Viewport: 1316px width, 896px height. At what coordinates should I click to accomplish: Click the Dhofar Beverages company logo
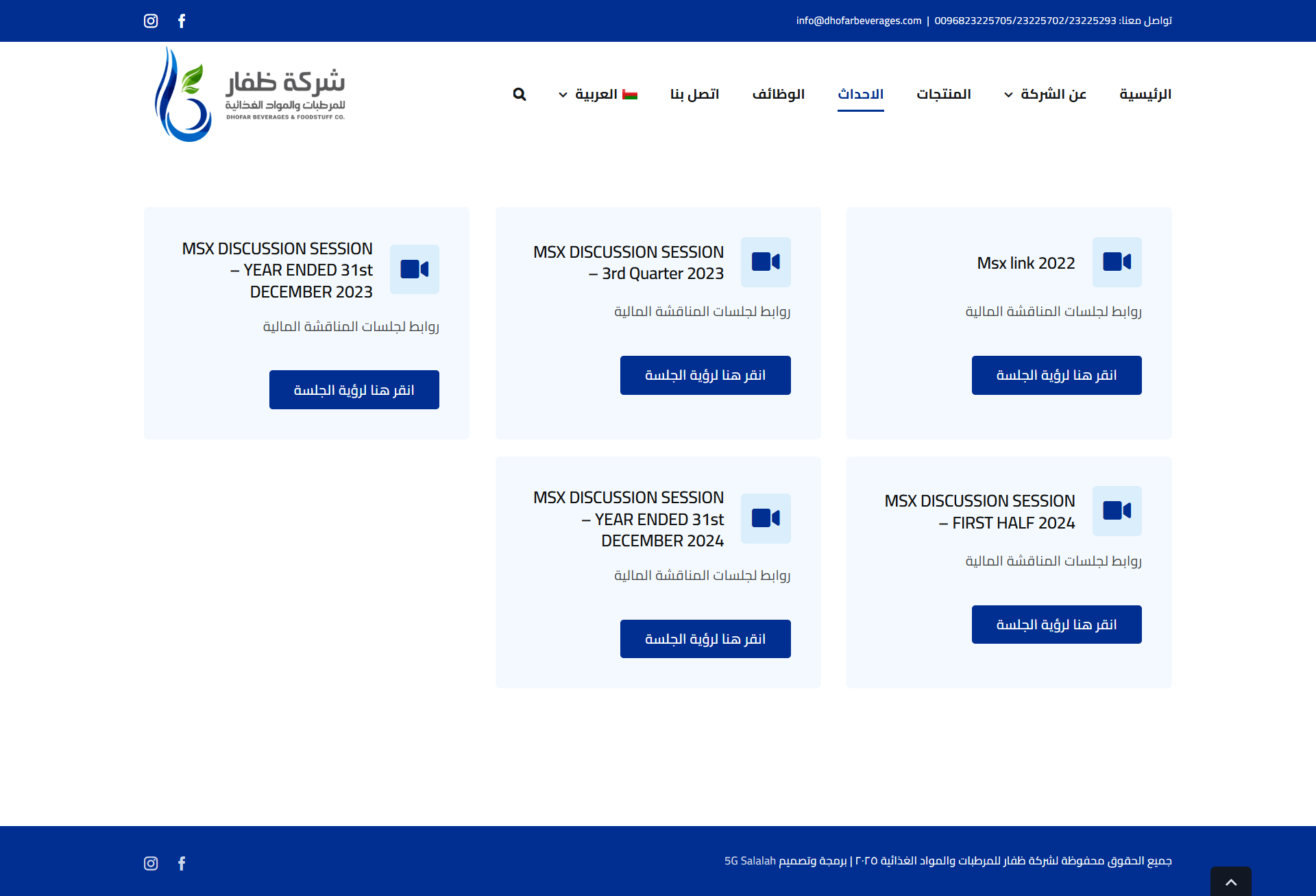coord(250,95)
